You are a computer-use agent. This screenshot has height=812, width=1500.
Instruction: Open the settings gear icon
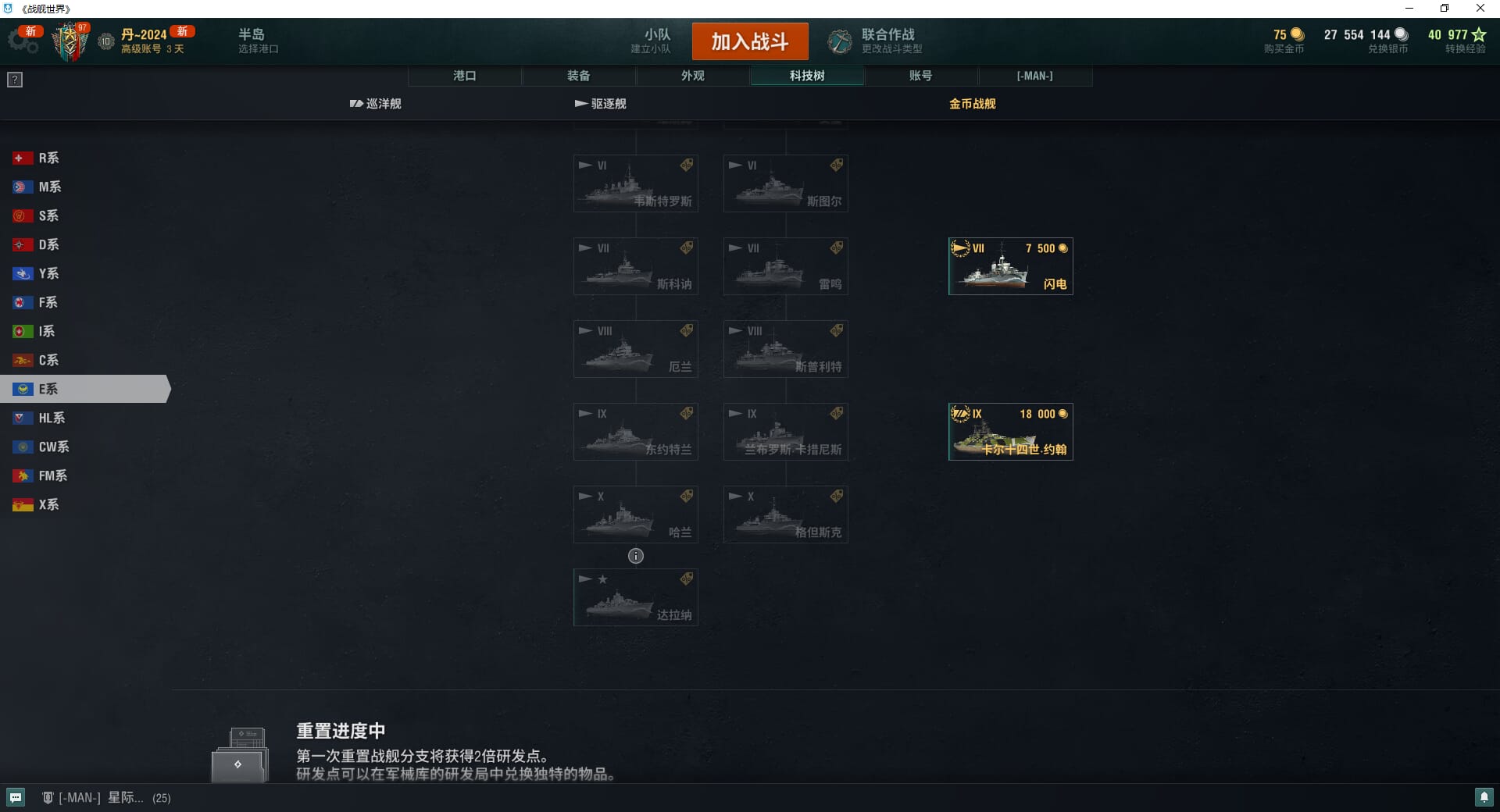tap(23, 42)
